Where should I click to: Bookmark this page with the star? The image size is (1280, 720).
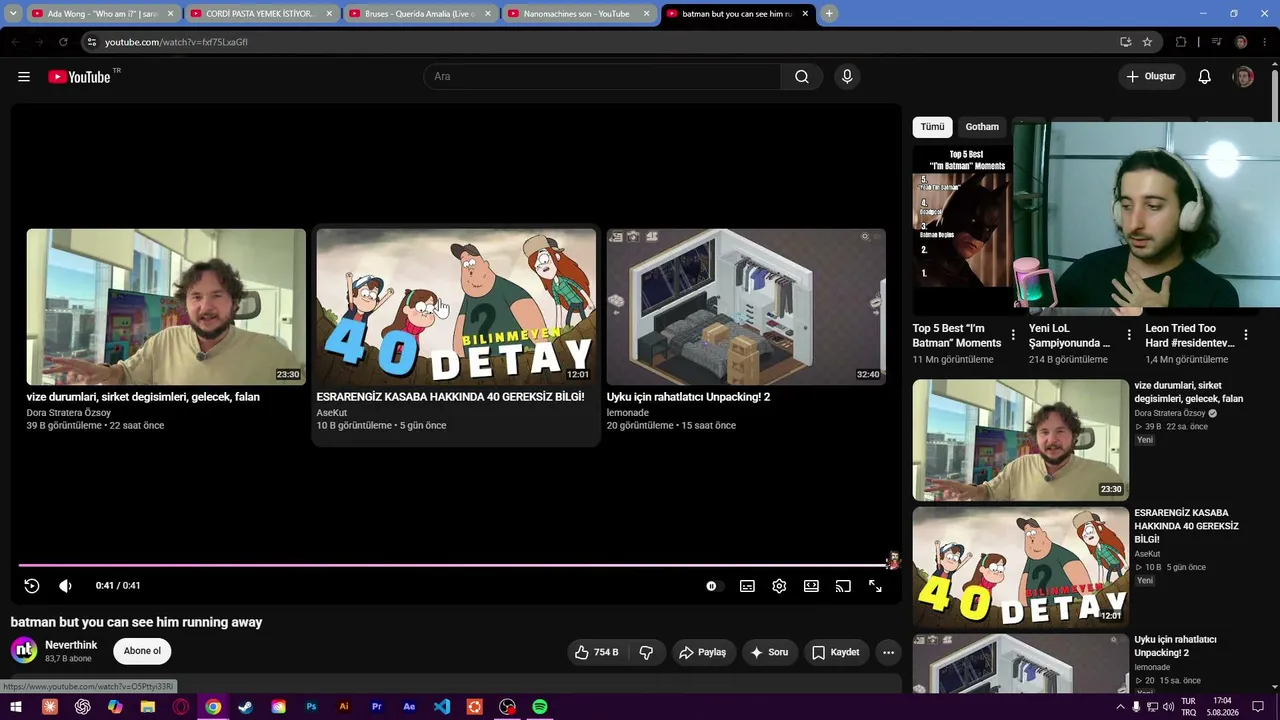[x=1147, y=42]
